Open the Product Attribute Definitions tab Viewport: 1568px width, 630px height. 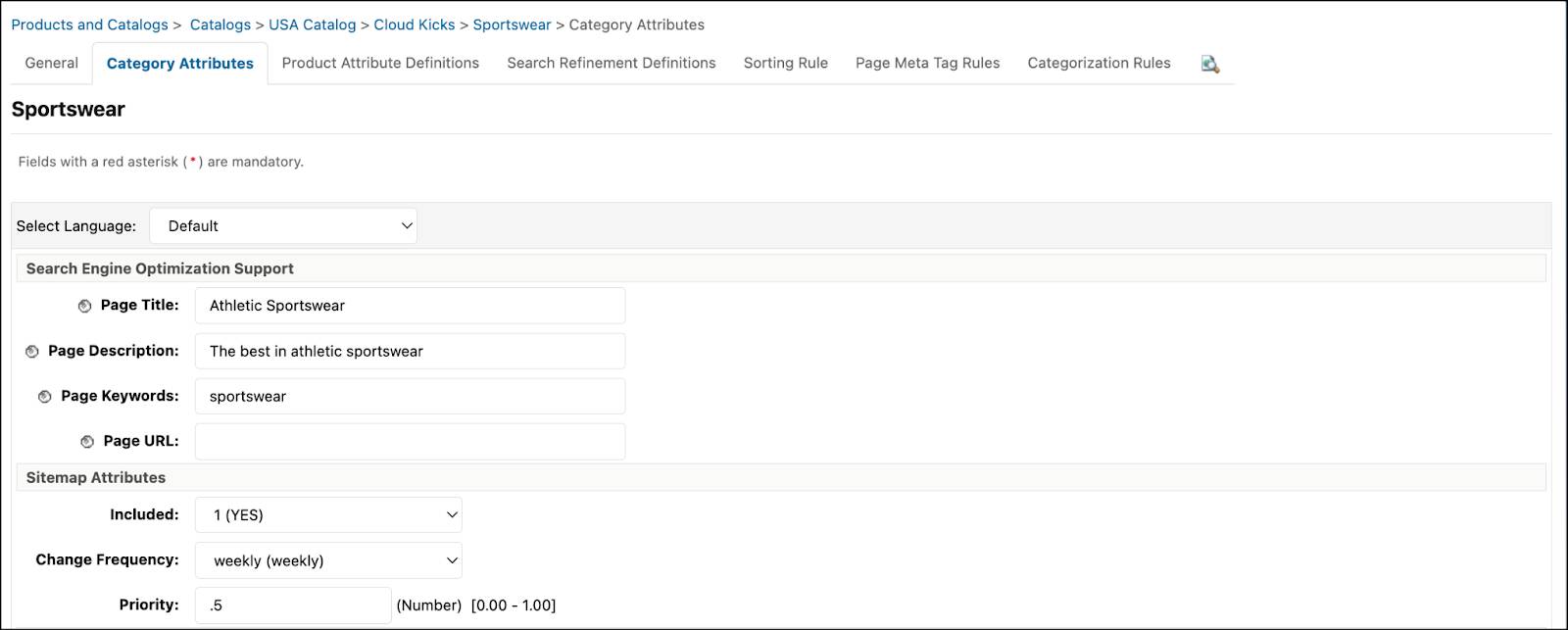(x=380, y=63)
